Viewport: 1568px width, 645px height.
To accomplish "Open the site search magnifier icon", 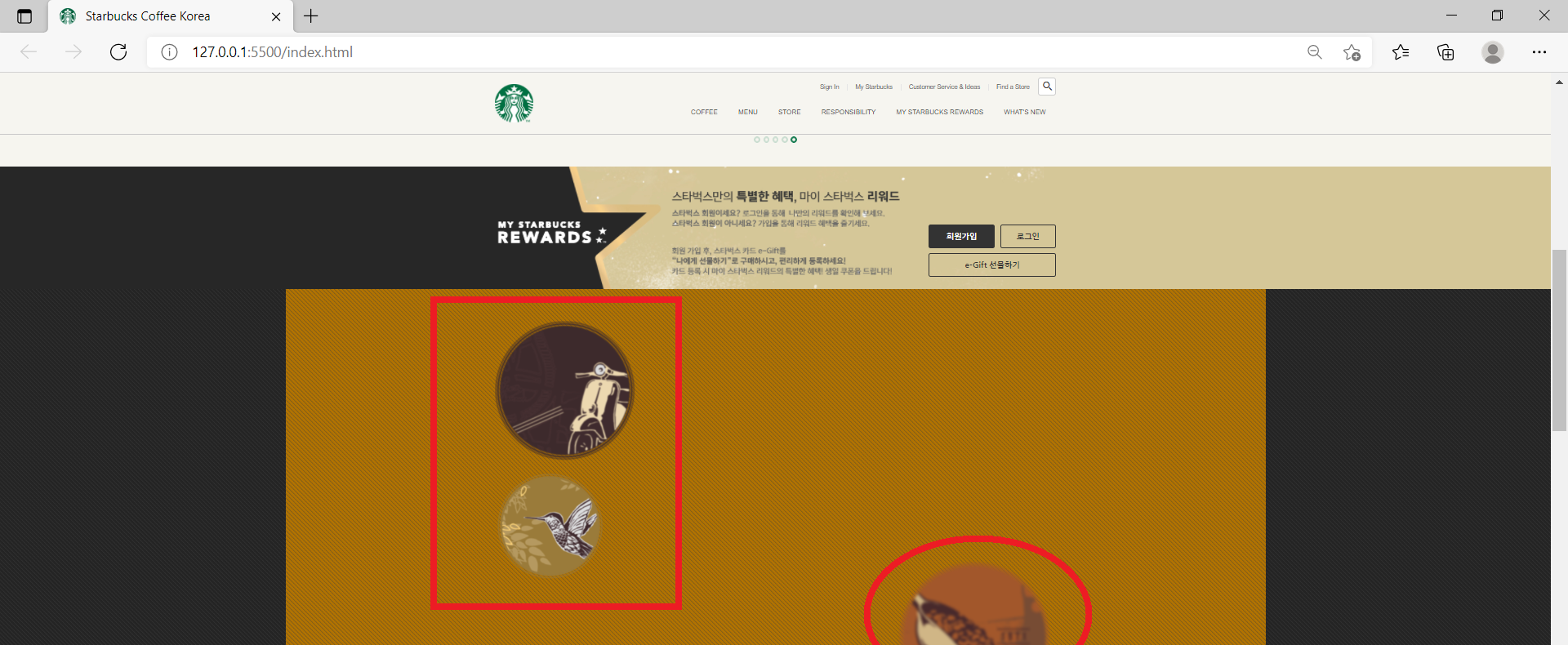I will click(1047, 87).
